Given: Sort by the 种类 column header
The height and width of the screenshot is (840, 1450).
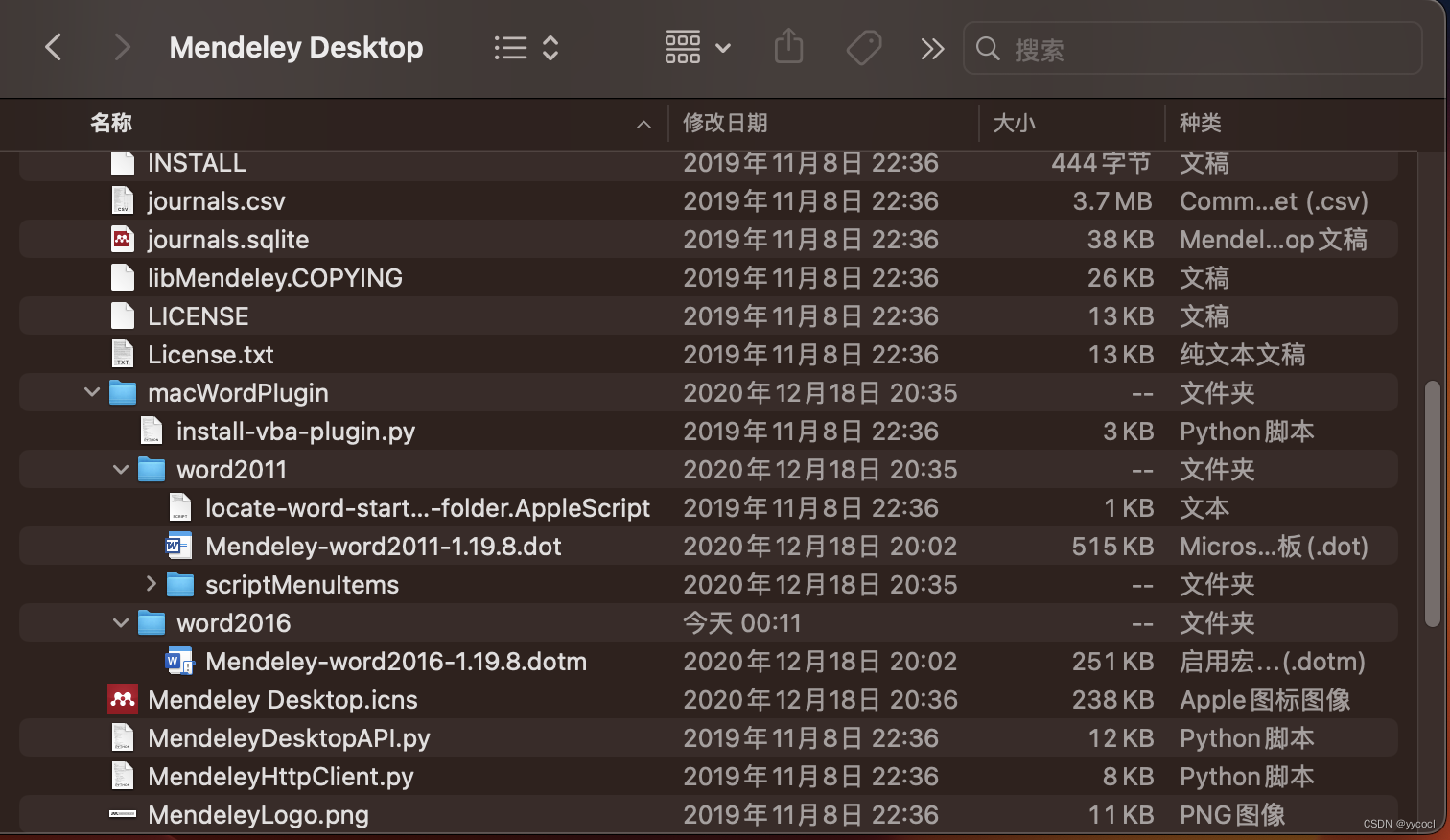Looking at the screenshot, I should coord(1200,123).
